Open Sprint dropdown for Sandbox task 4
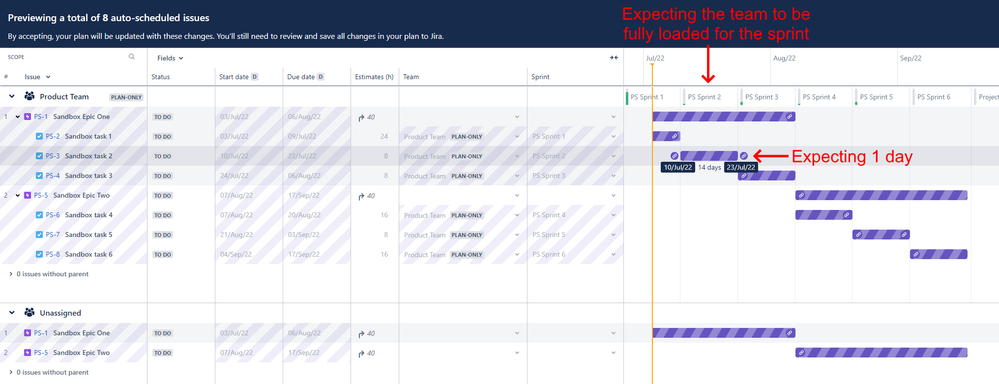Image resolution: width=999 pixels, height=384 pixels. pyautogui.click(x=614, y=215)
